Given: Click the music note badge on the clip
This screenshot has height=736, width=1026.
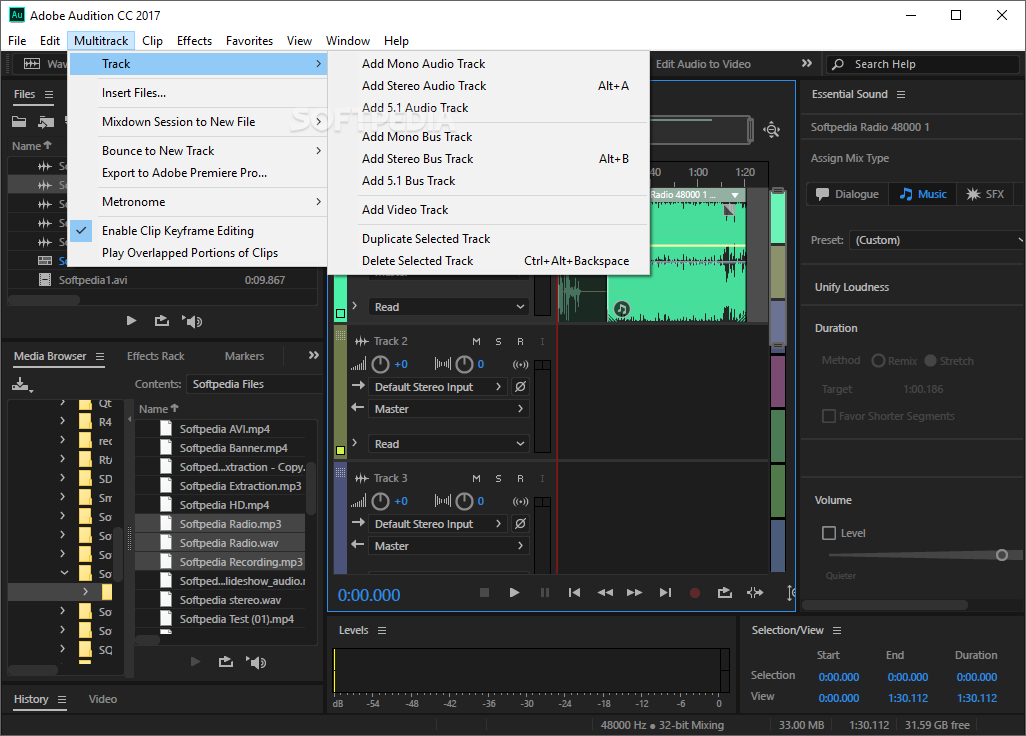Looking at the screenshot, I should [x=622, y=309].
